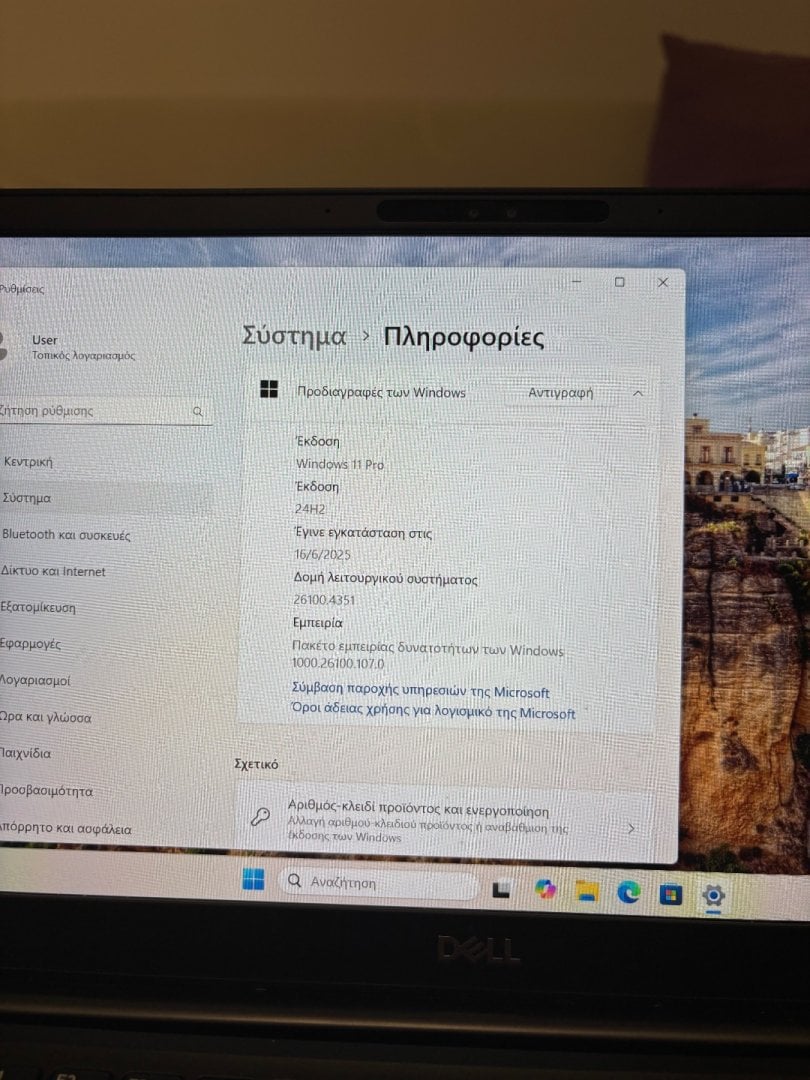Click the OS build 26100.4351

click(x=324, y=600)
